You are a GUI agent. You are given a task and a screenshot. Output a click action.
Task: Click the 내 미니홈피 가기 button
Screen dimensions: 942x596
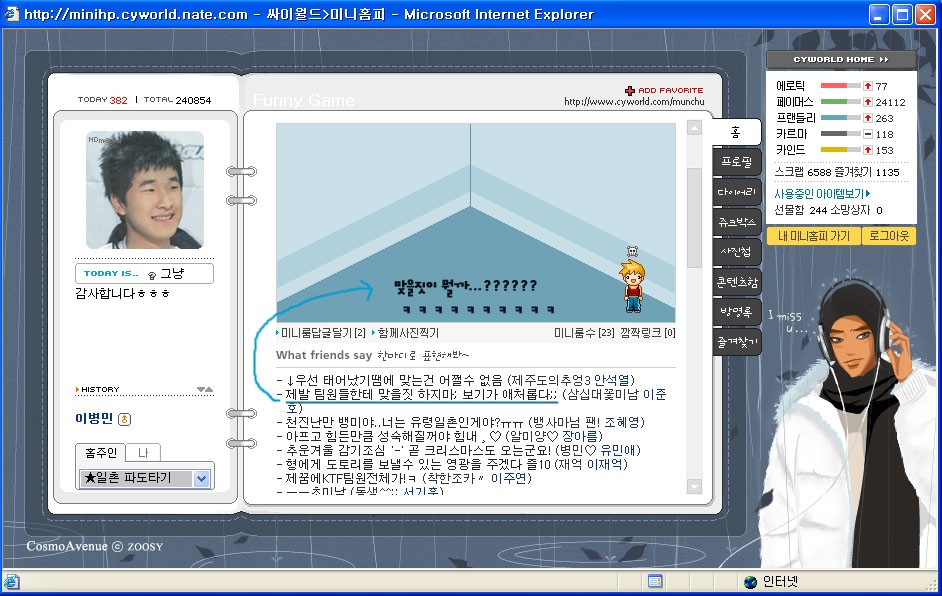pos(814,236)
